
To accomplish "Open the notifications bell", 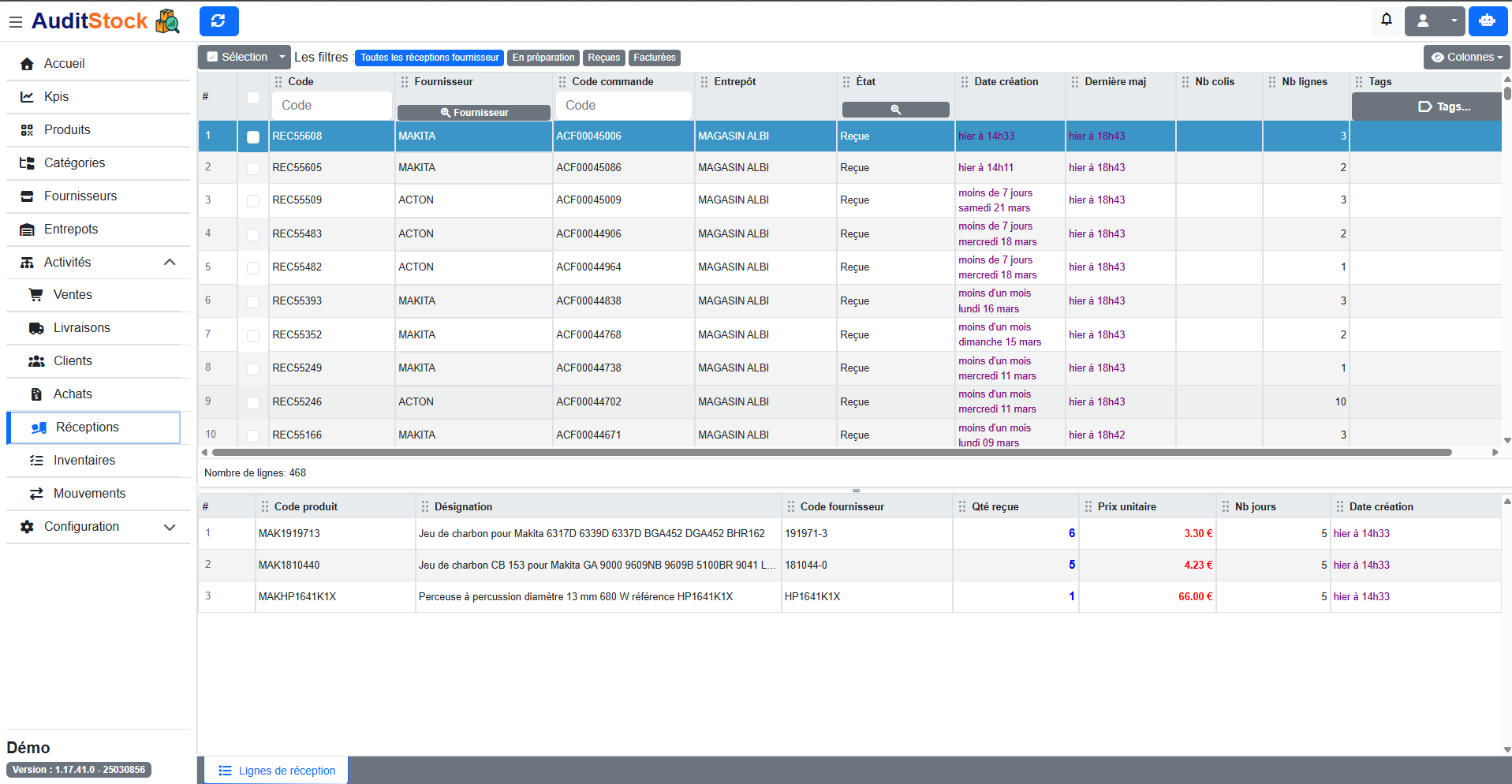I will [x=1386, y=20].
